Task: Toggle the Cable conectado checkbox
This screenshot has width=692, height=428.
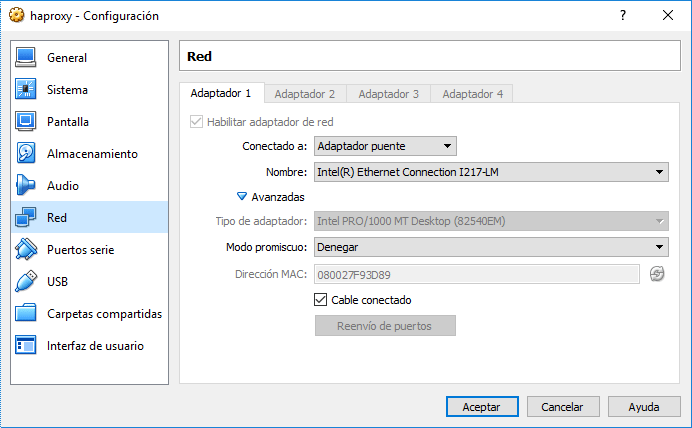Action: [321, 300]
